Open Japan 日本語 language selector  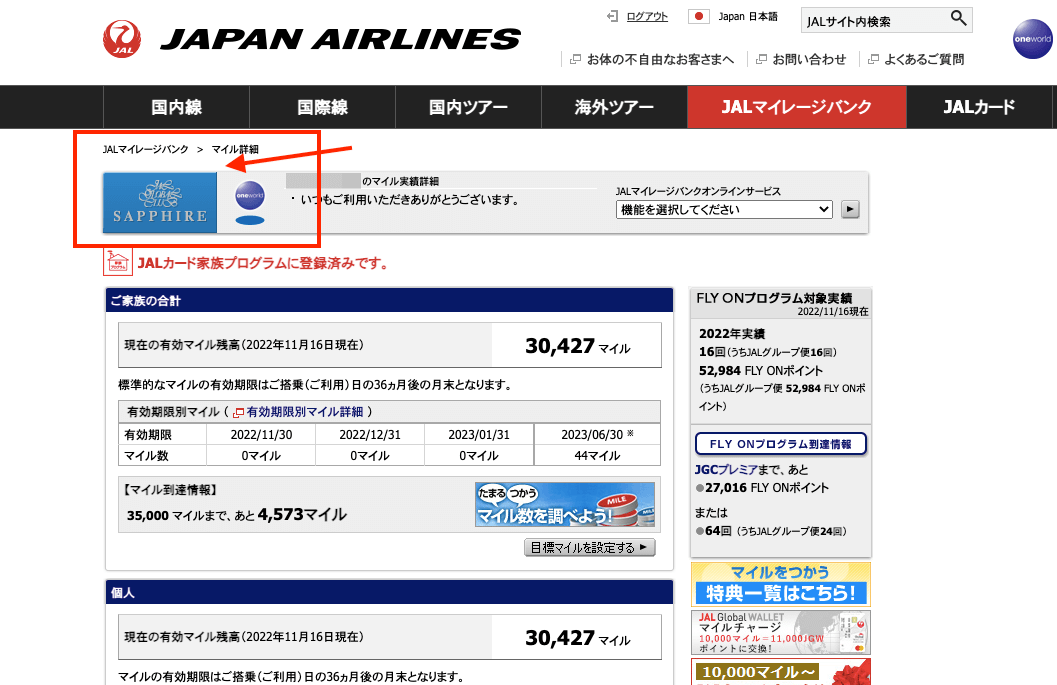point(748,16)
